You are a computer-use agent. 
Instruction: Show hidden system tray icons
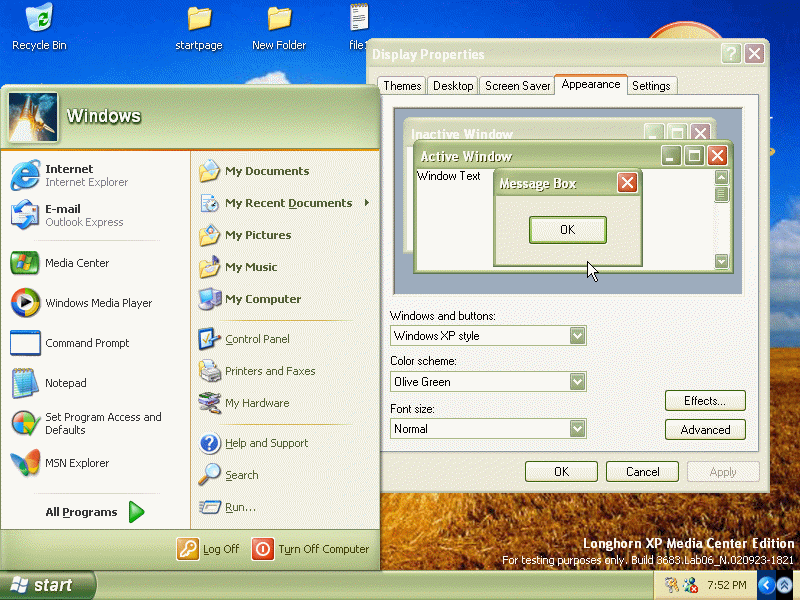(x=766, y=585)
